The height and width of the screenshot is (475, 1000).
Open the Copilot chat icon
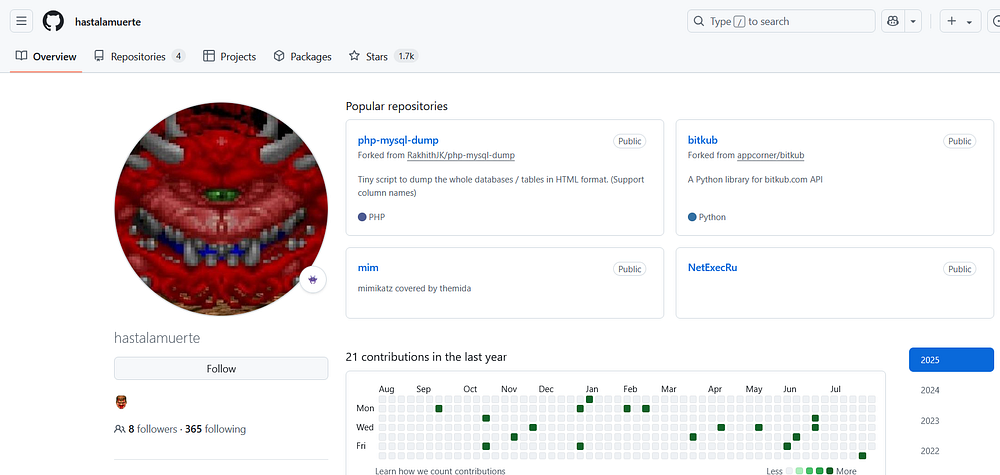click(x=893, y=21)
